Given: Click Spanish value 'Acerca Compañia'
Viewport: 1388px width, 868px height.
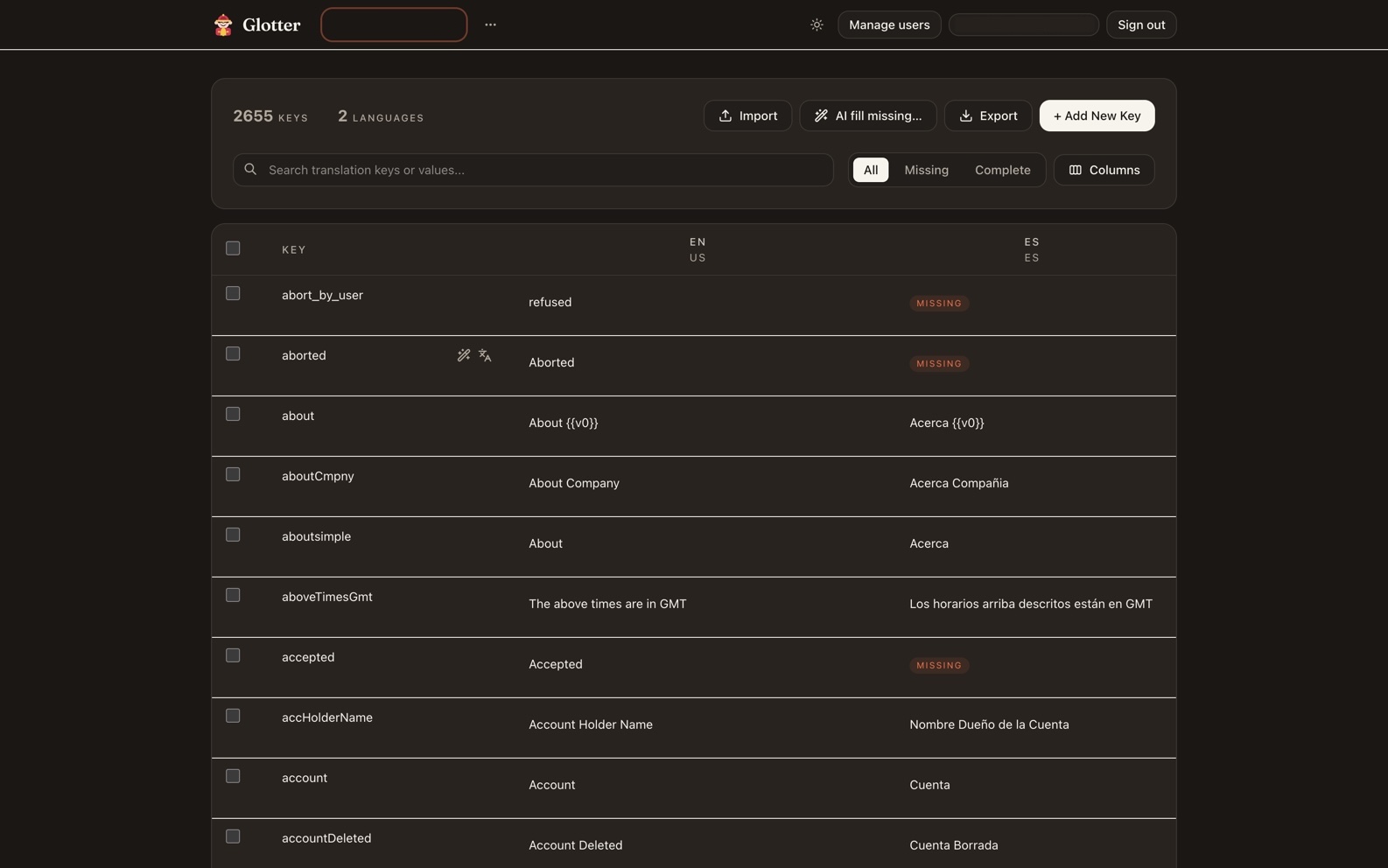Looking at the screenshot, I should 959,483.
